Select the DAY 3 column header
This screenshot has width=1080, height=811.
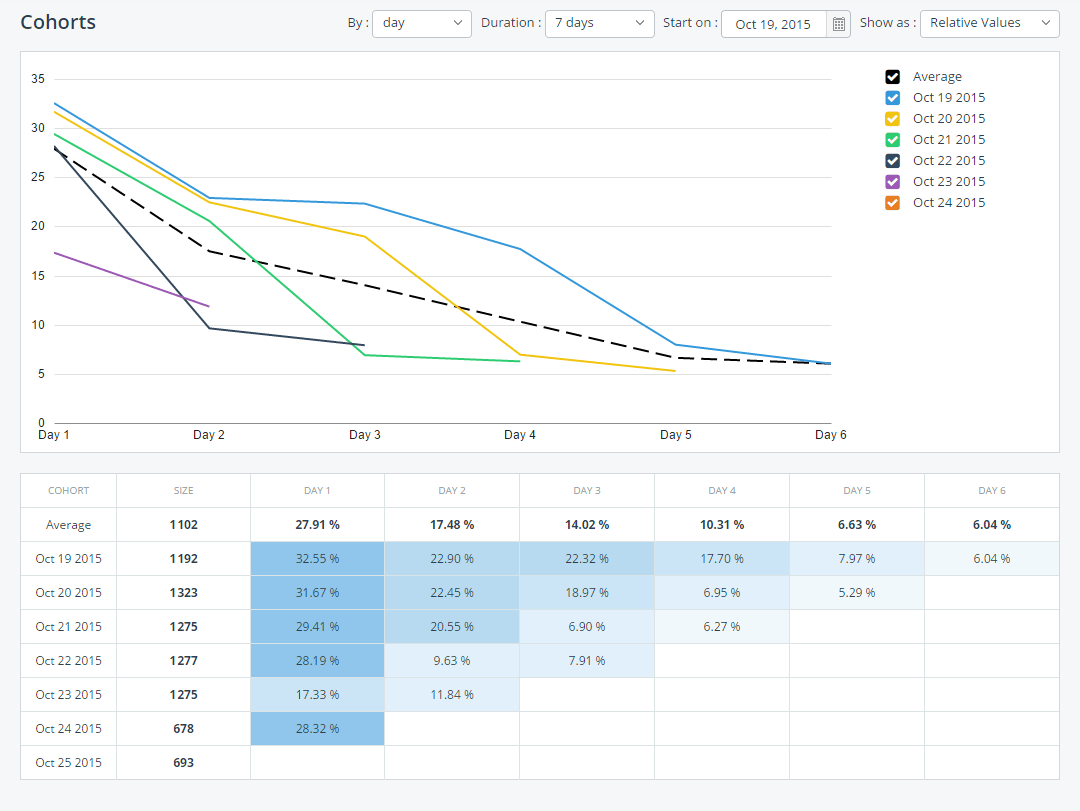point(586,490)
